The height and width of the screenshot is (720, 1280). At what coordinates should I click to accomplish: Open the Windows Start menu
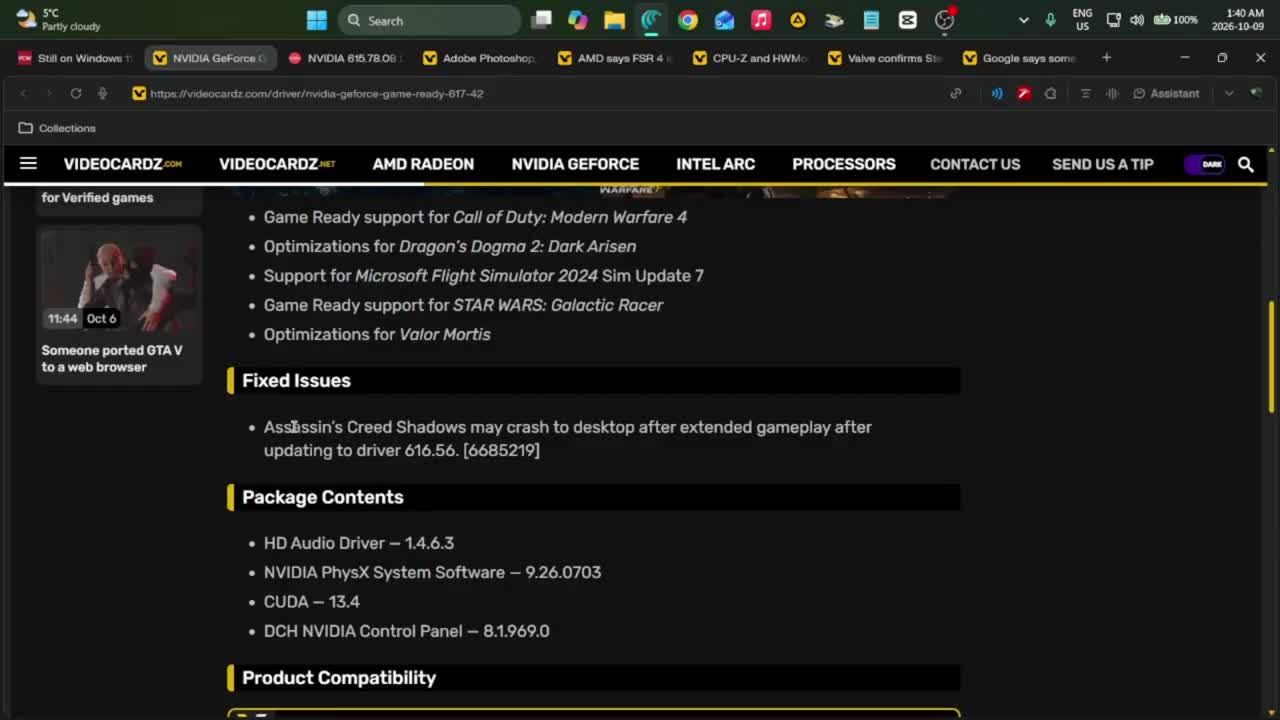(316, 20)
